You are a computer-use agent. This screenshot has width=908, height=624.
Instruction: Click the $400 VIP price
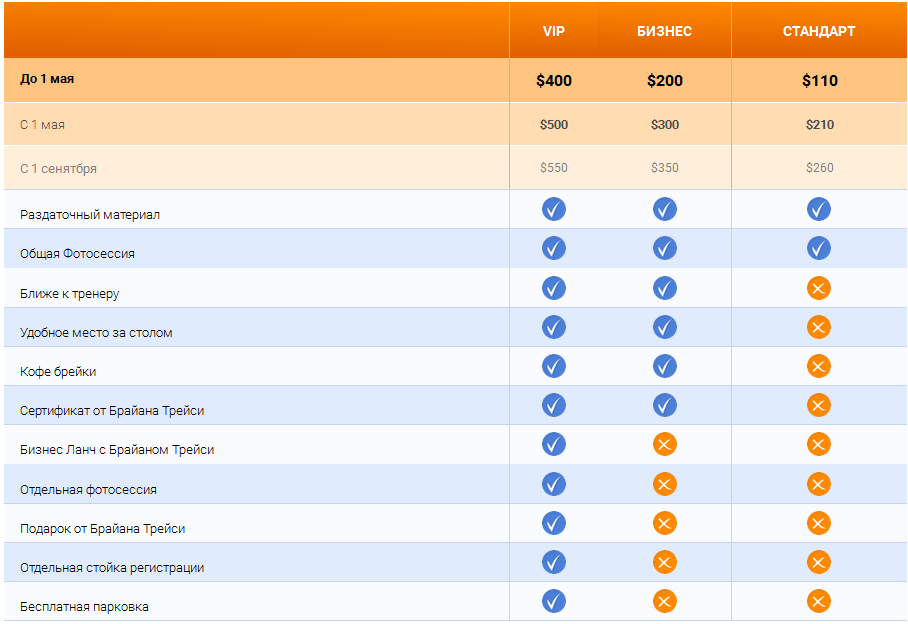point(553,81)
